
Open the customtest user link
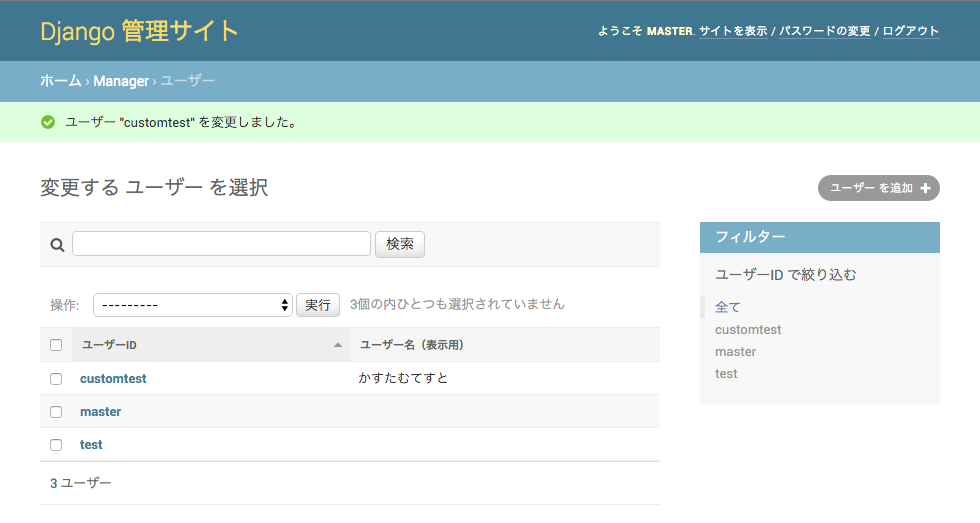click(113, 379)
